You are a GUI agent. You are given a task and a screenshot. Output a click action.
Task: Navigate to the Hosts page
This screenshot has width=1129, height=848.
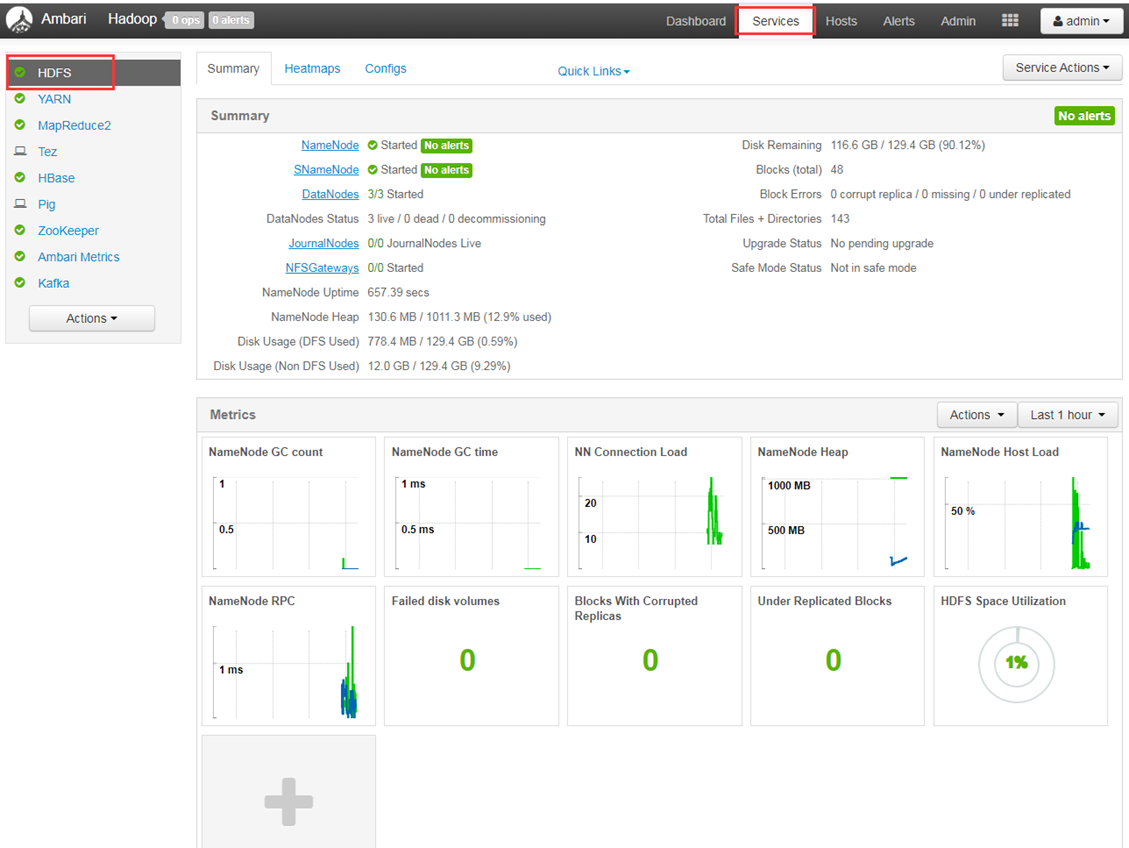(841, 21)
